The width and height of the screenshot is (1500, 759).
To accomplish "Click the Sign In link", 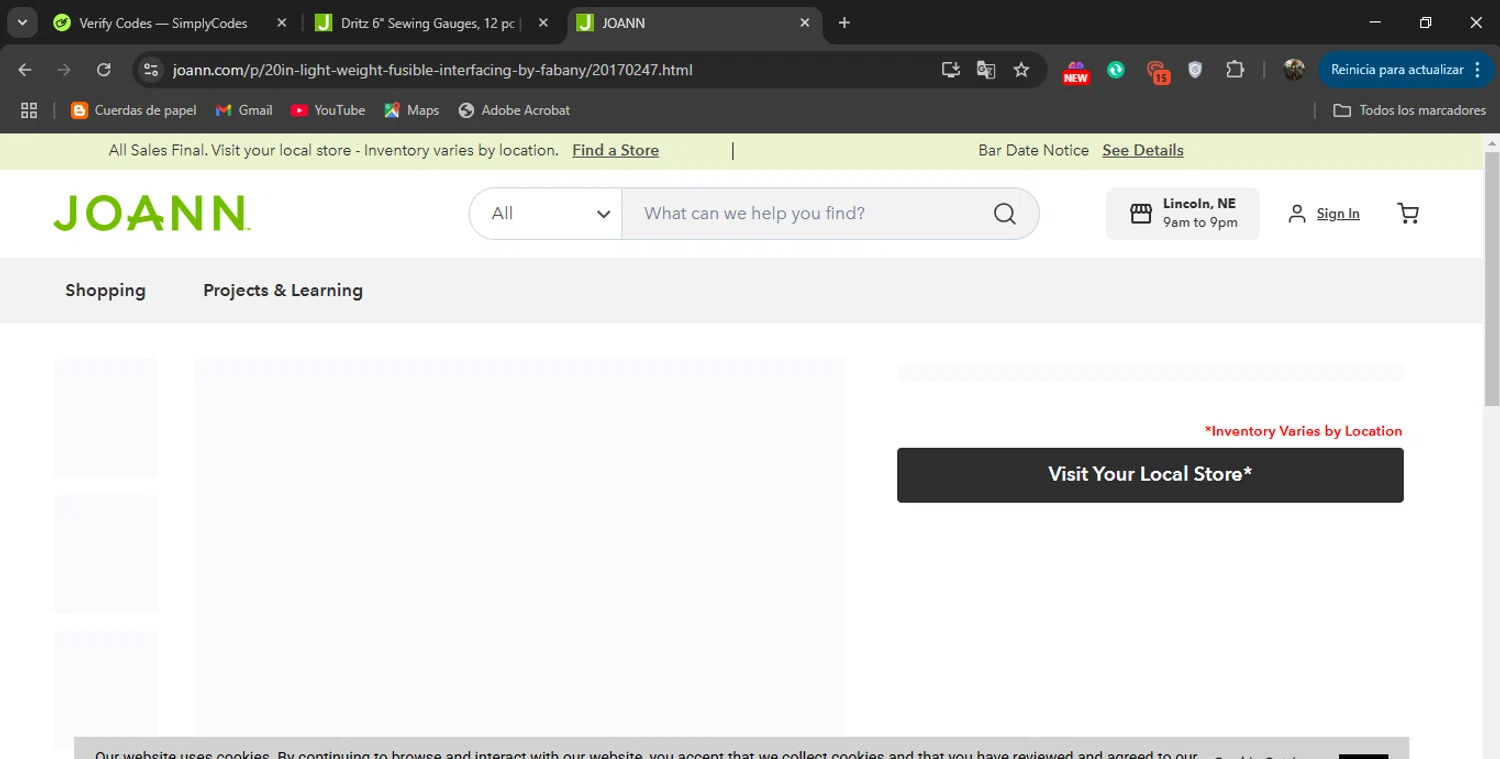I will pos(1338,213).
